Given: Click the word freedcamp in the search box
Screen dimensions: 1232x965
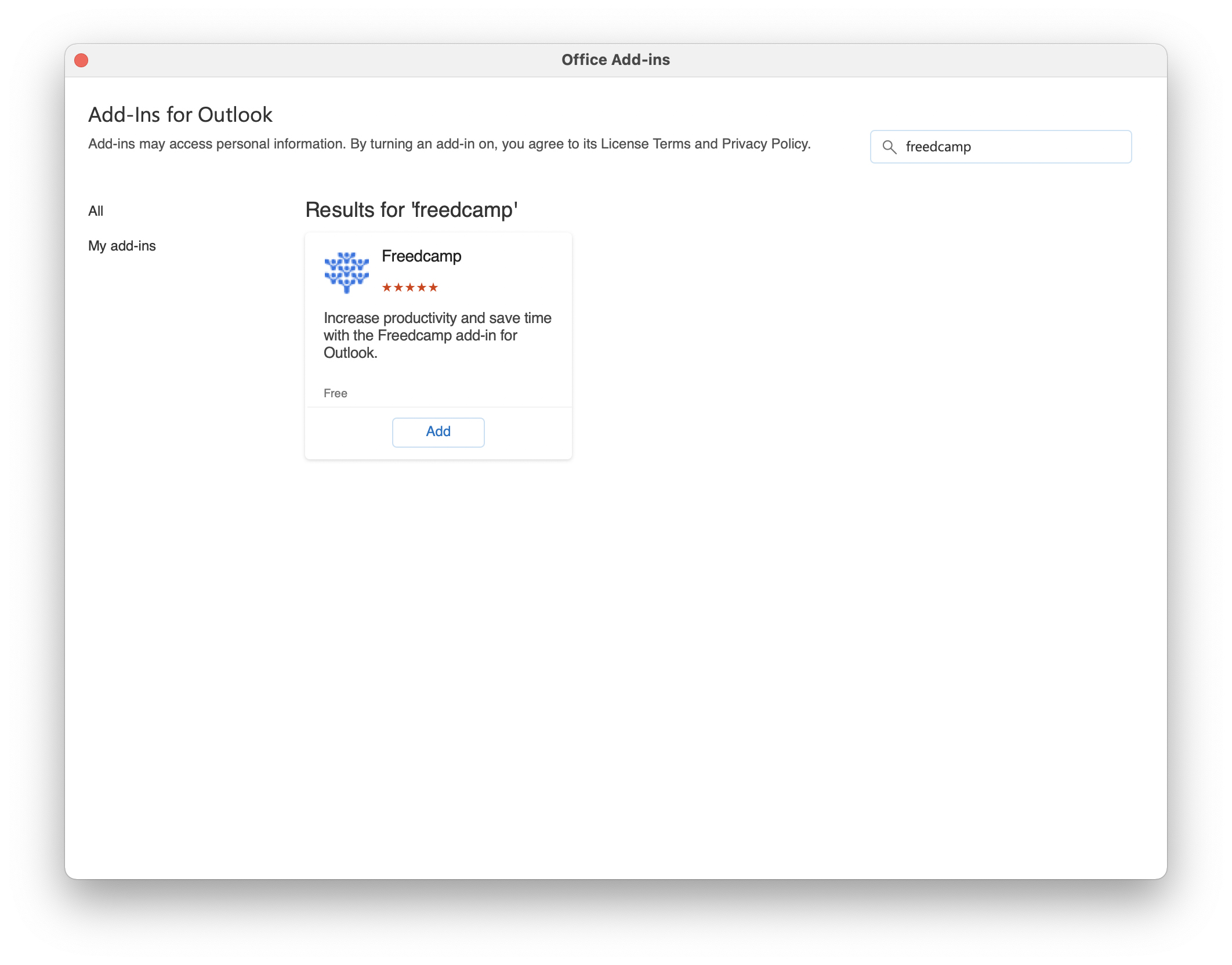Looking at the screenshot, I should click(x=938, y=147).
